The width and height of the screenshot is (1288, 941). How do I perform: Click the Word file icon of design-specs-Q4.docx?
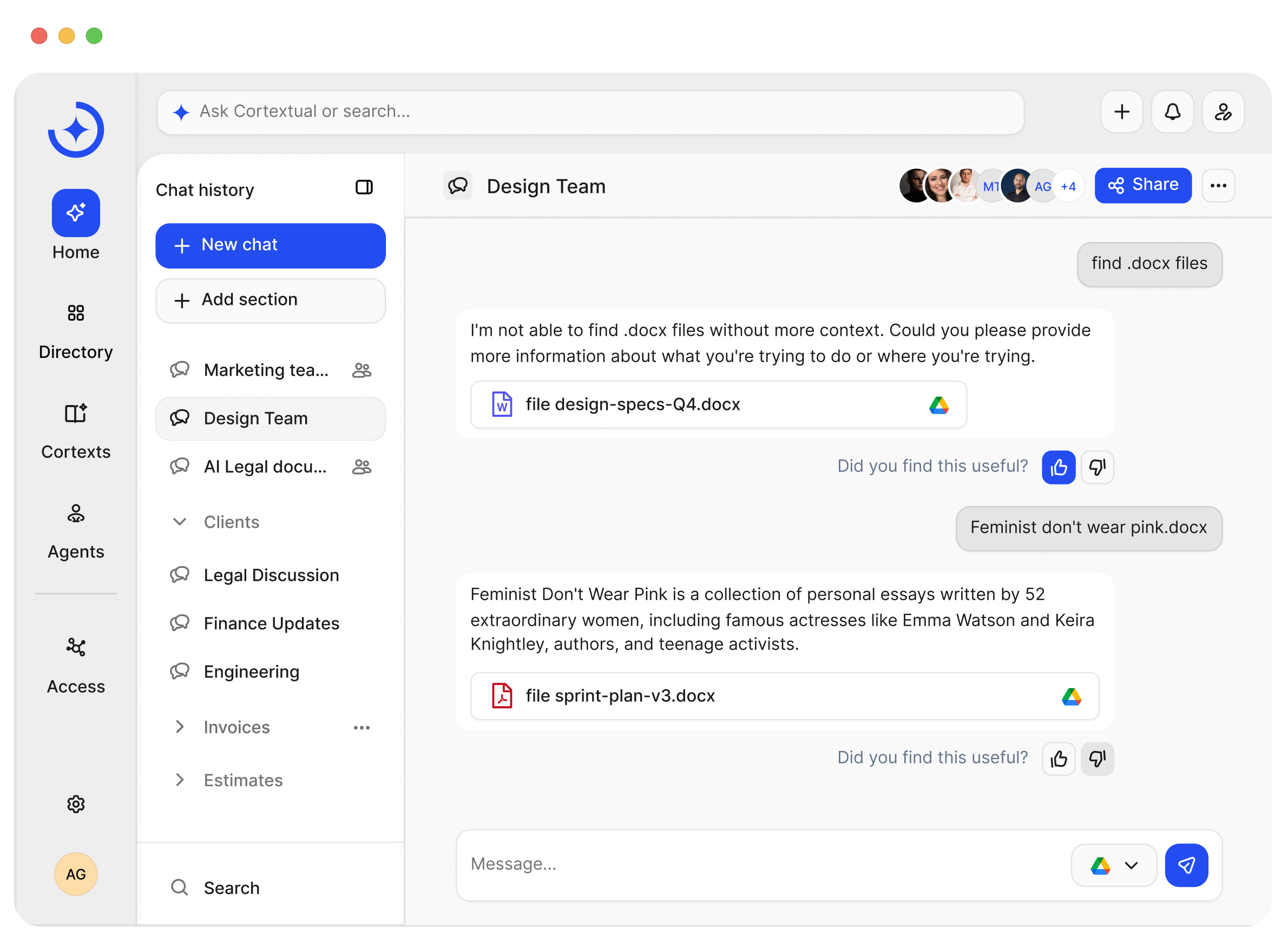[502, 404]
